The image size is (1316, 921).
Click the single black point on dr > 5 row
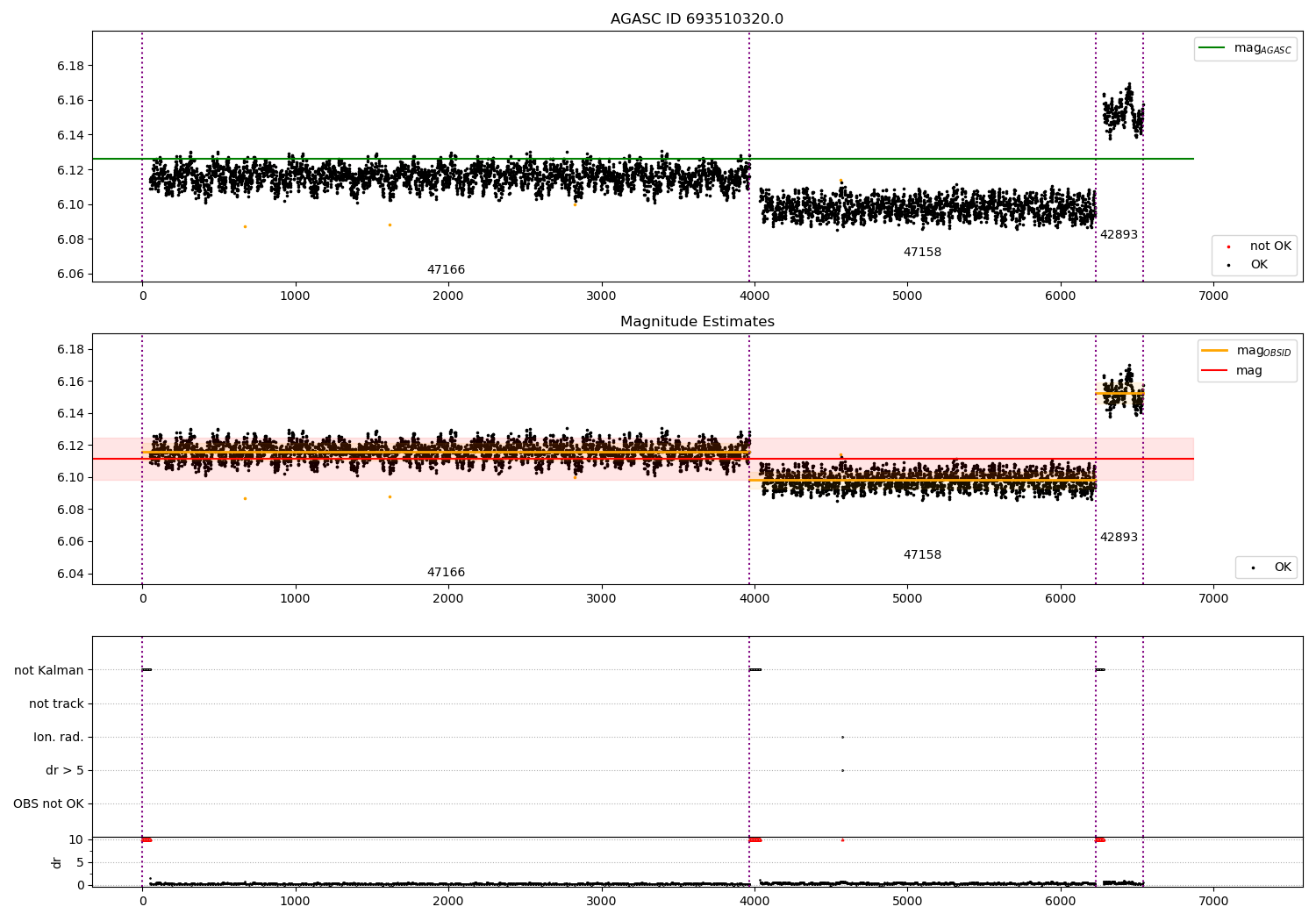[x=842, y=770]
